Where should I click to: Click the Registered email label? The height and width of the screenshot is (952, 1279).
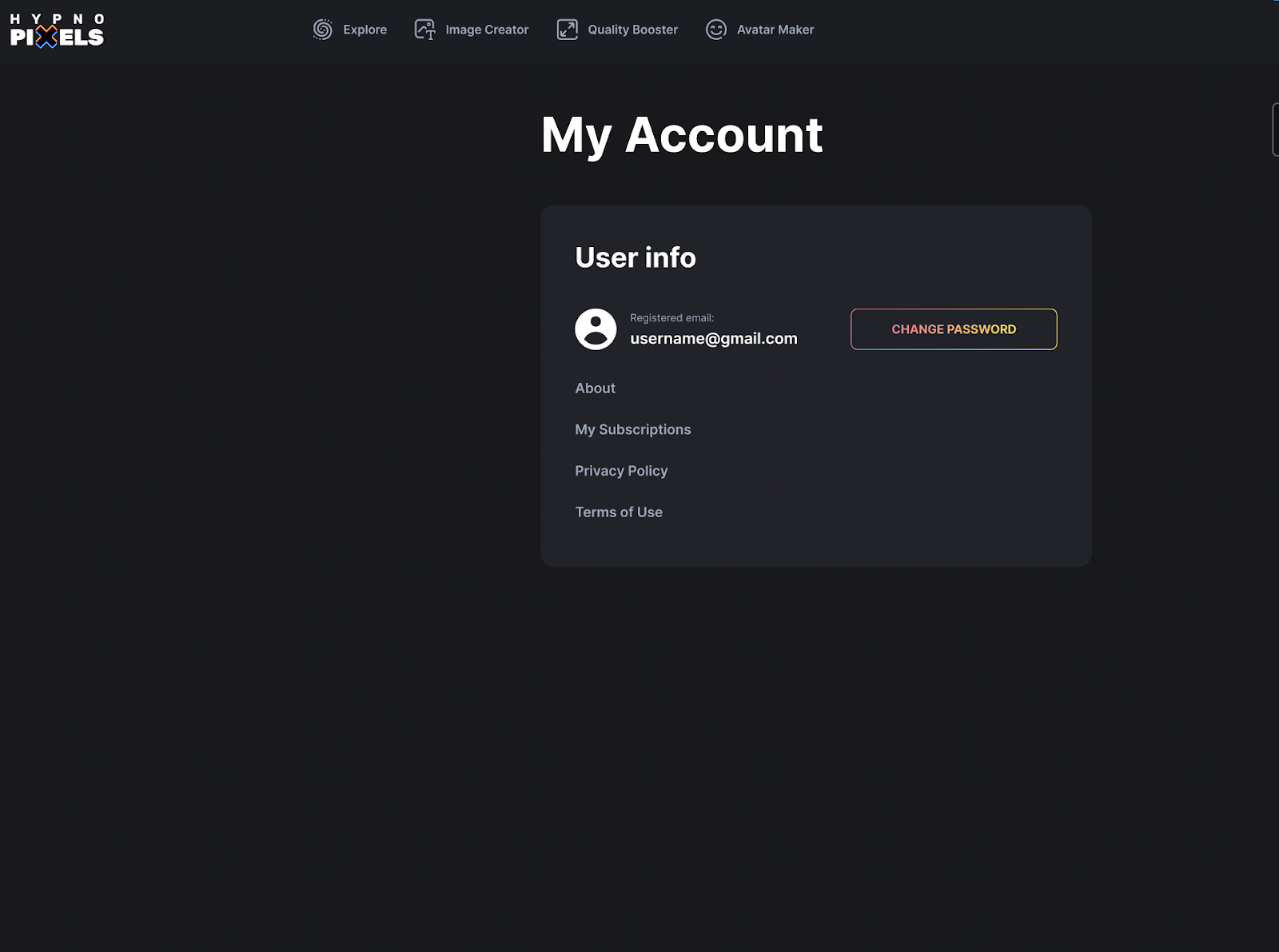[671, 318]
